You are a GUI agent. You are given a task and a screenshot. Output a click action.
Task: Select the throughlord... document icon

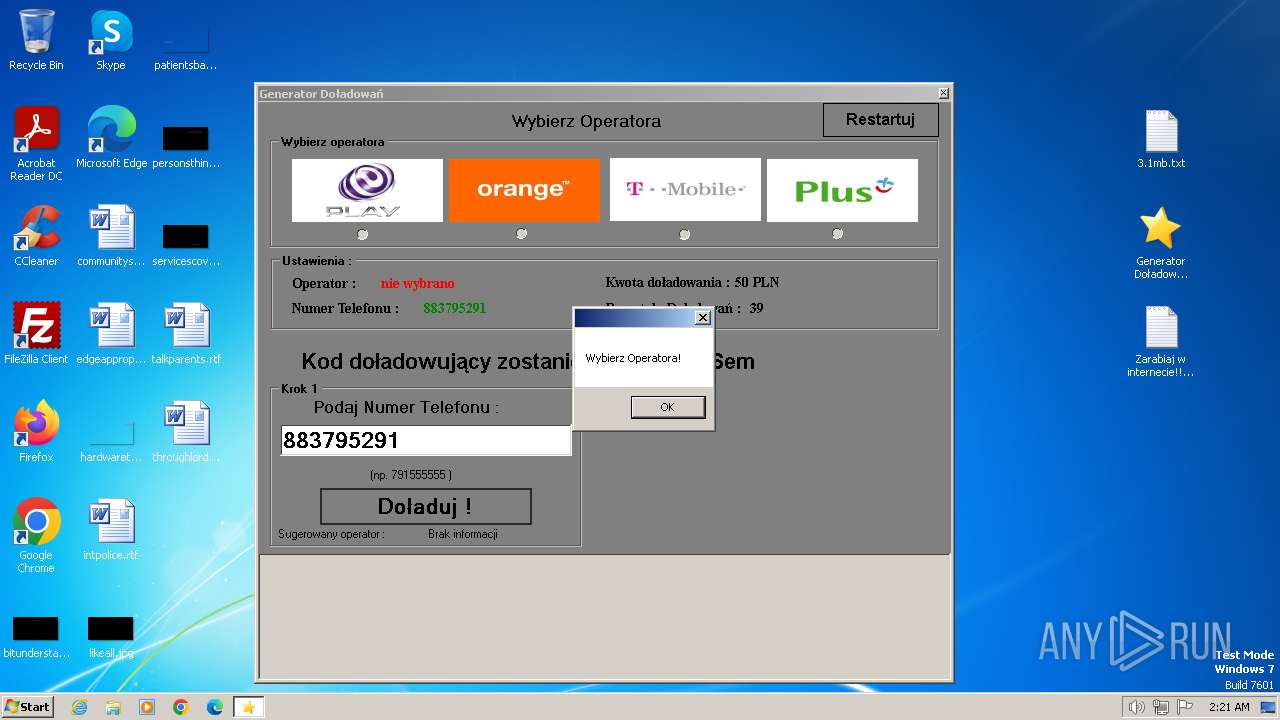click(x=186, y=432)
